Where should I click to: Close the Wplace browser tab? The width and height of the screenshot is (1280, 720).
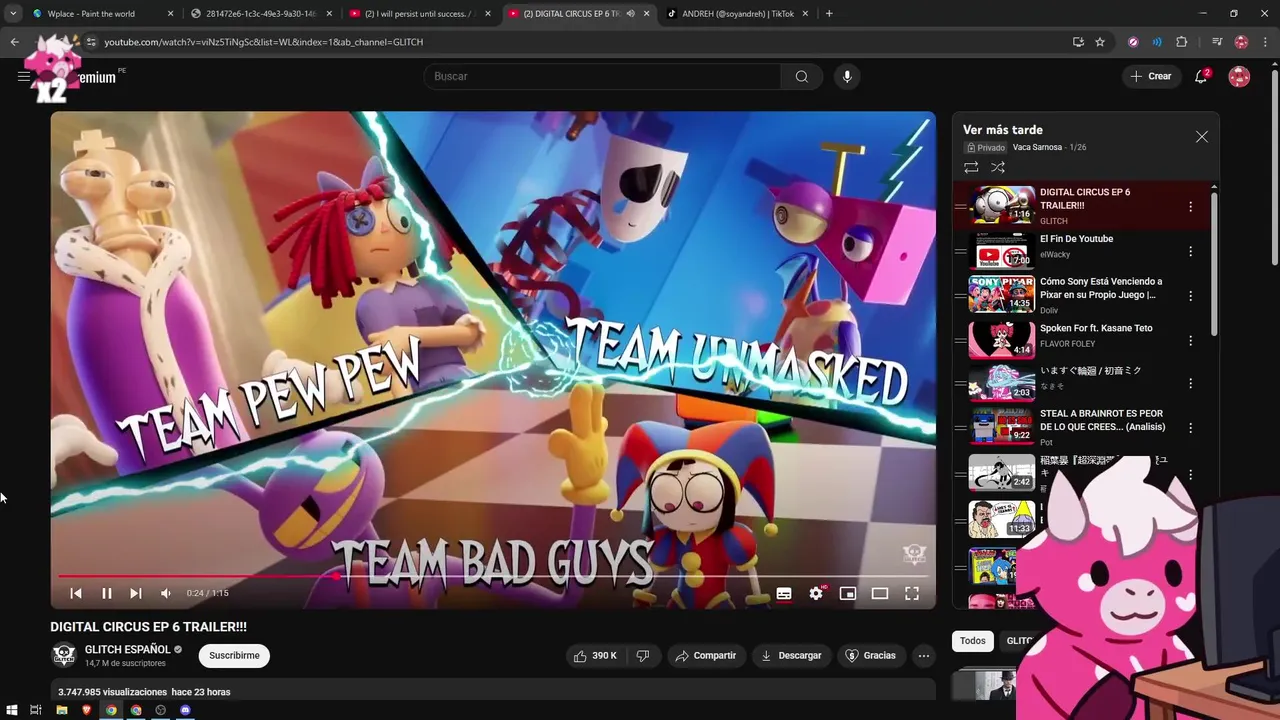pos(170,14)
